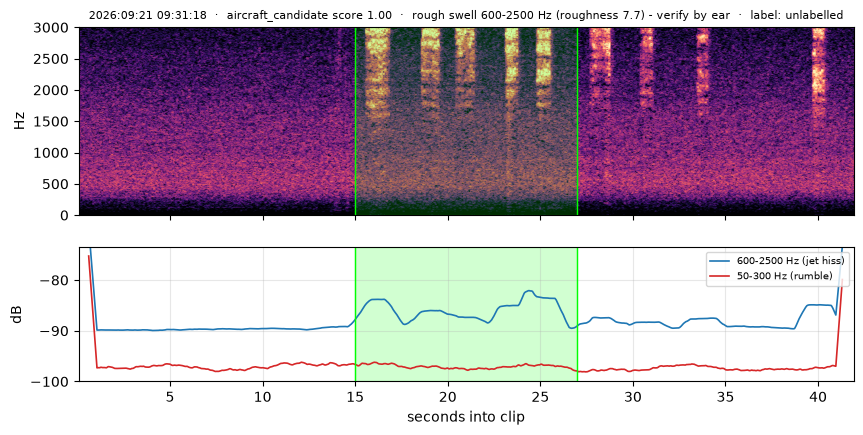Click the green end marker in dB plot

click(x=577, y=314)
